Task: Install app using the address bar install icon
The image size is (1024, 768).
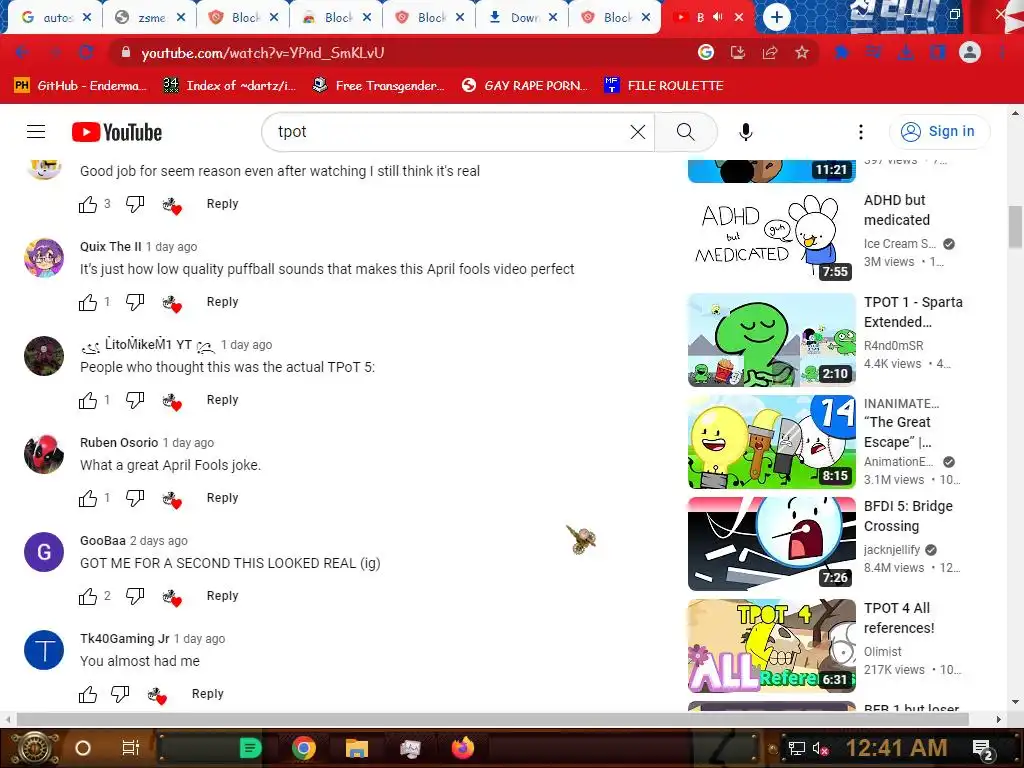Action: coord(738,52)
